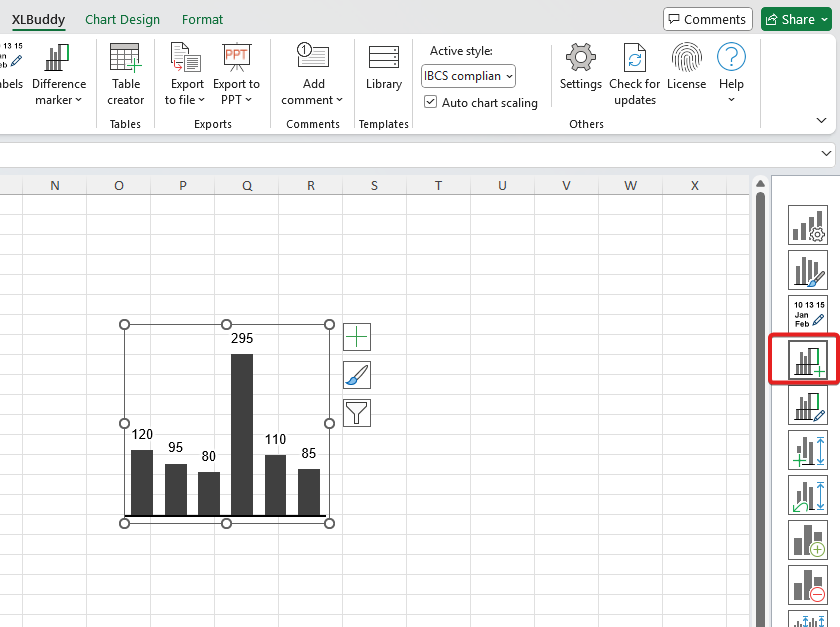Click the highlighted add difference marker icon

(807, 361)
